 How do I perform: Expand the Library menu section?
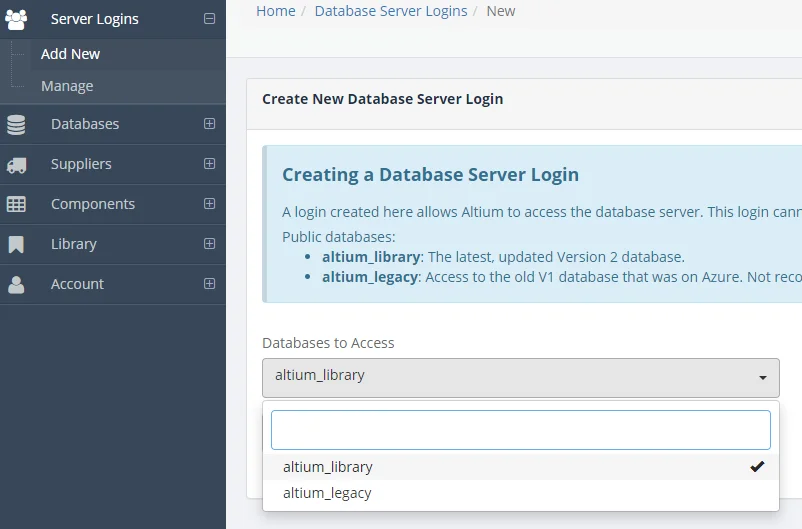pyautogui.click(x=209, y=244)
